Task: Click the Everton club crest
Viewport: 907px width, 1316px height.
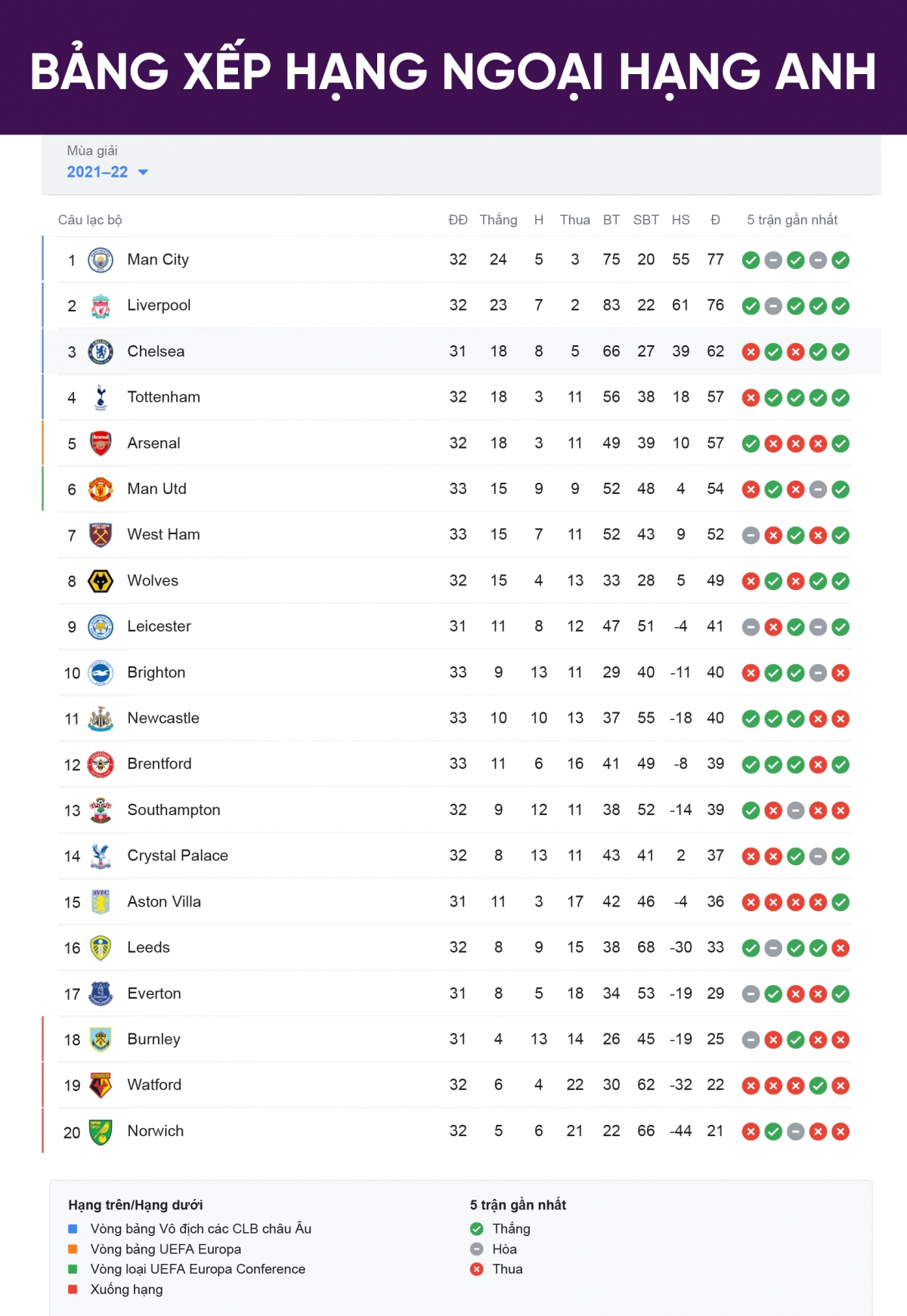Action: point(101,993)
